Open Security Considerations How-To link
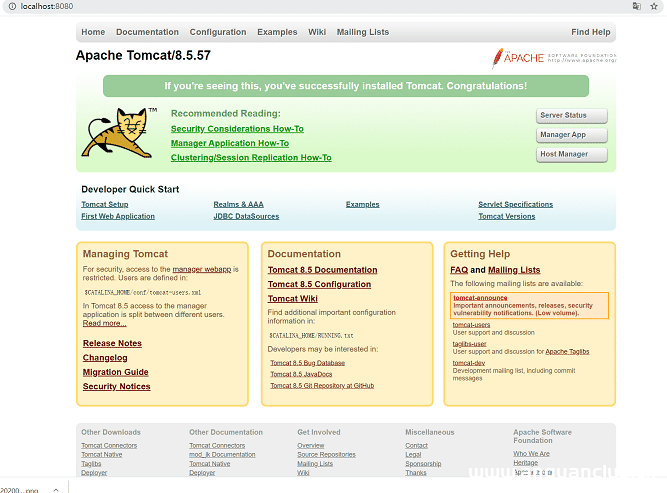The height and width of the screenshot is (493, 667). coord(237,129)
